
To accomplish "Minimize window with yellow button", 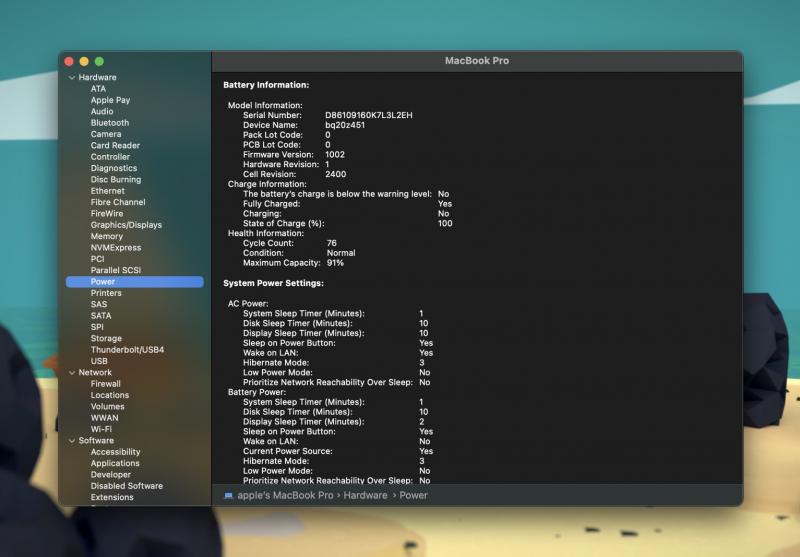I will coord(84,61).
